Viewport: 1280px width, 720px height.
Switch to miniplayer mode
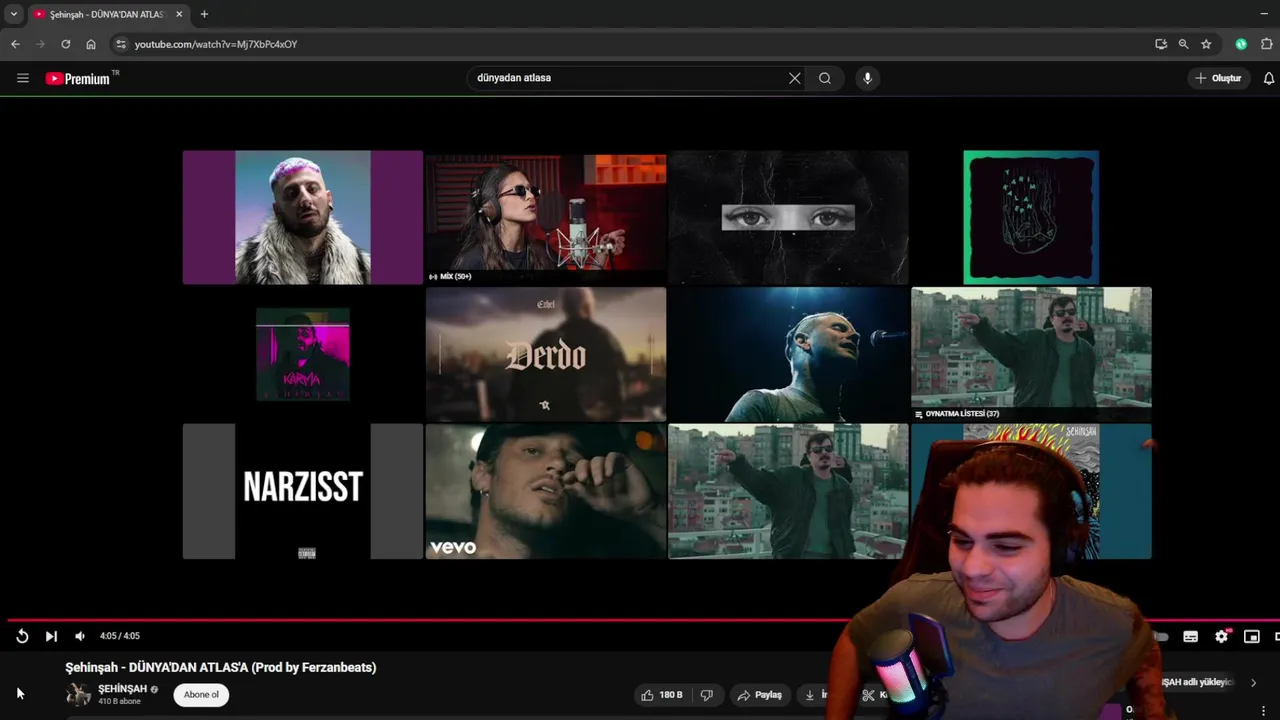[x=1251, y=636]
